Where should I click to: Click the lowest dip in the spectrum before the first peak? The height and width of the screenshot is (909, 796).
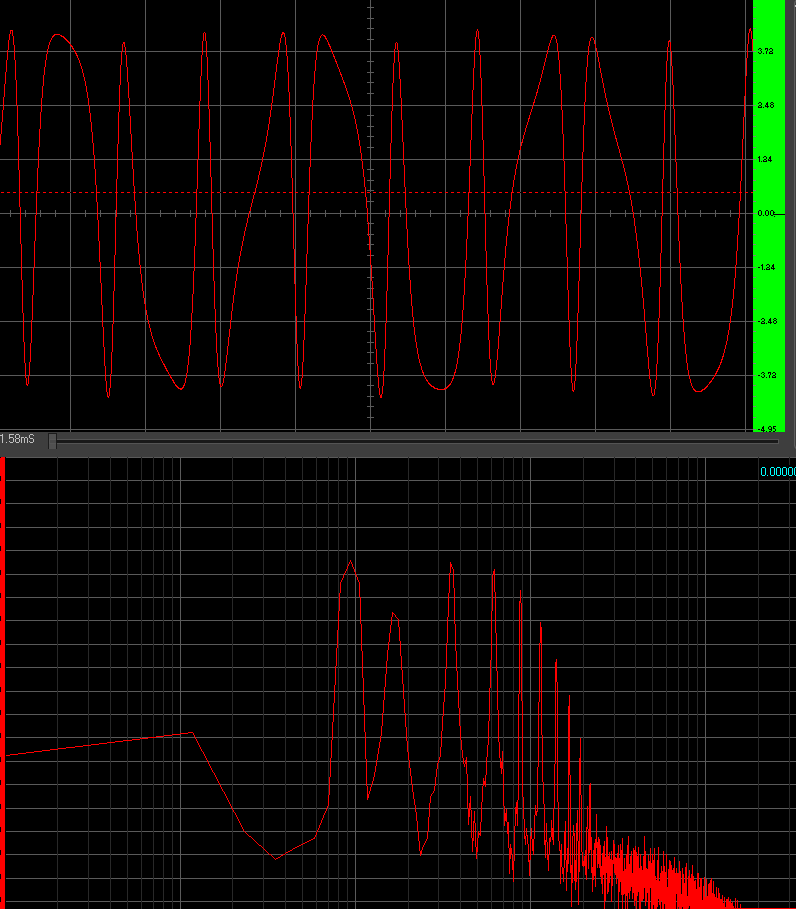coord(276,858)
